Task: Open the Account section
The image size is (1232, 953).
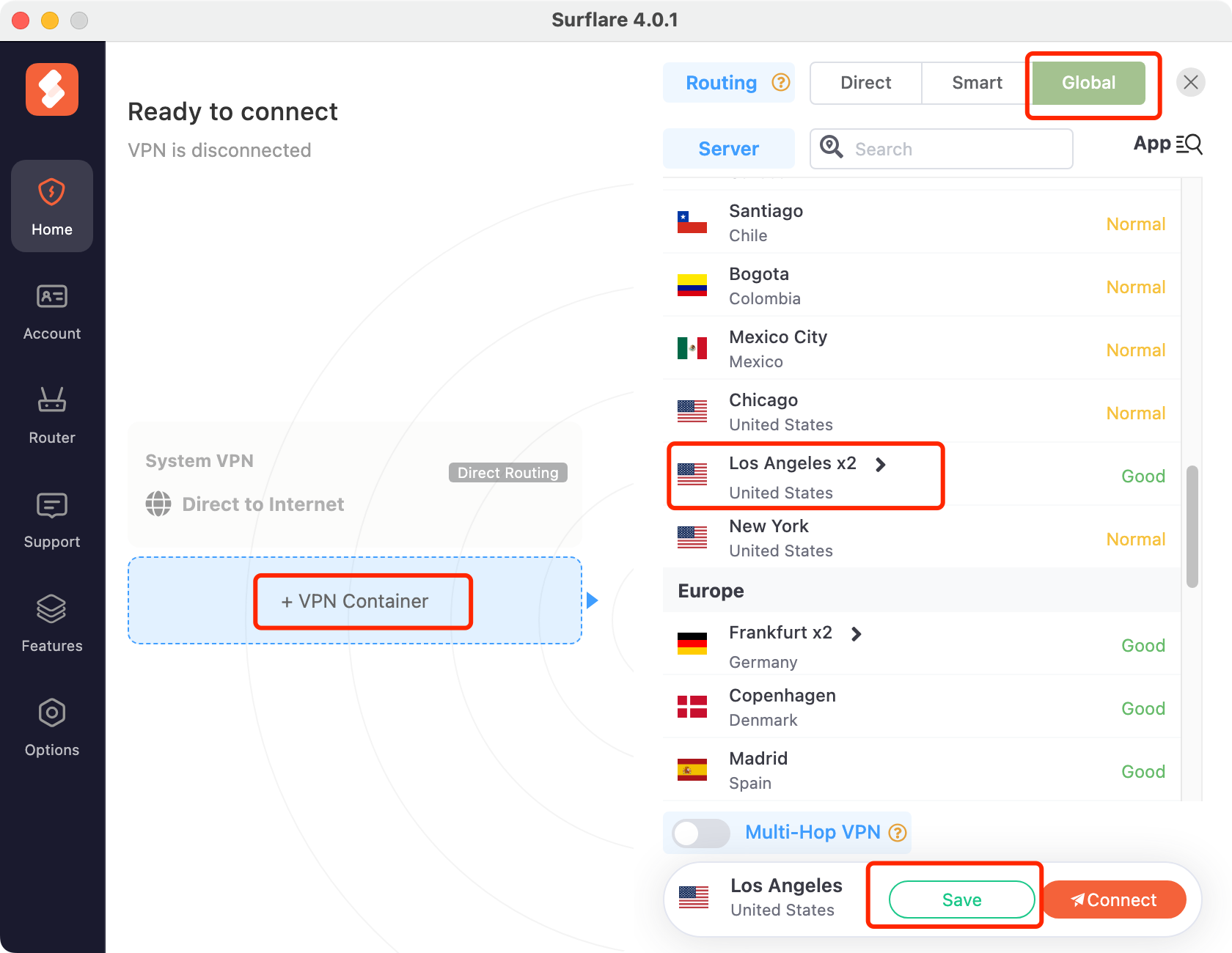Action: pos(51,311)
